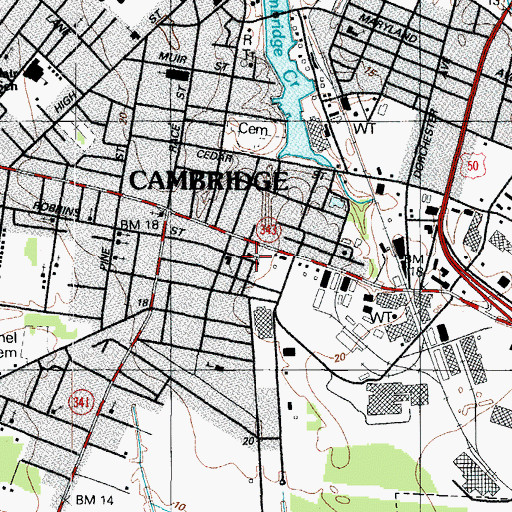Click the lower WT water tower dot

point(394,316)
